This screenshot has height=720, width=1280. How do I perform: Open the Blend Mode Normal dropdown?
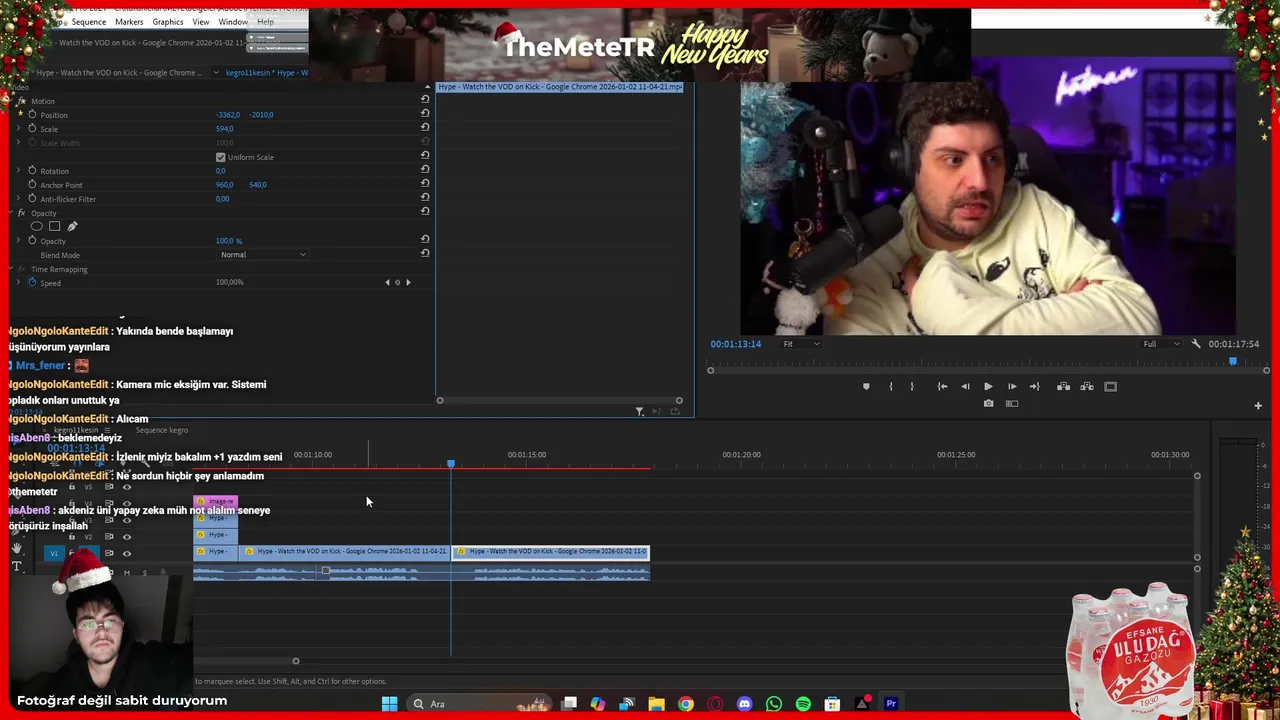pos(262,255)
